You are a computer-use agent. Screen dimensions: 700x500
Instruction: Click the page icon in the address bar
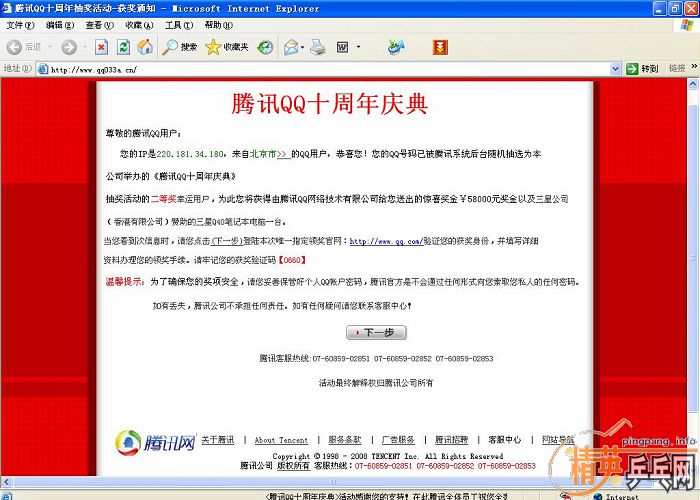43,69
